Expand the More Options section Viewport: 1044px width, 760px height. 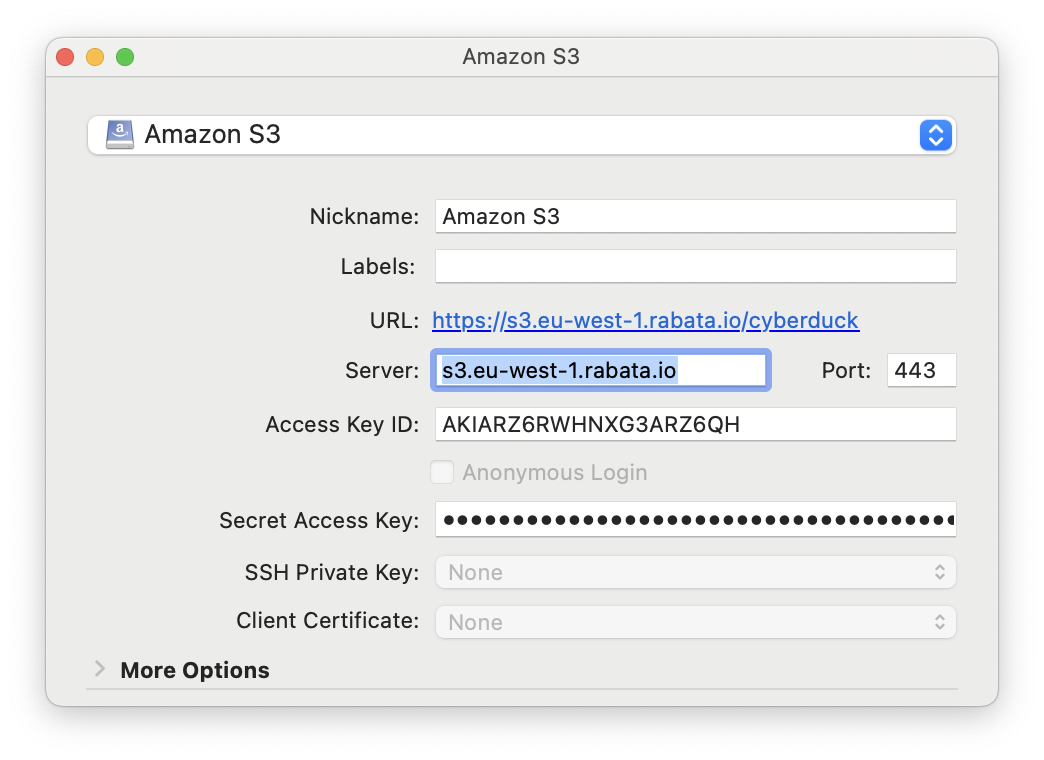coord(194,670)
